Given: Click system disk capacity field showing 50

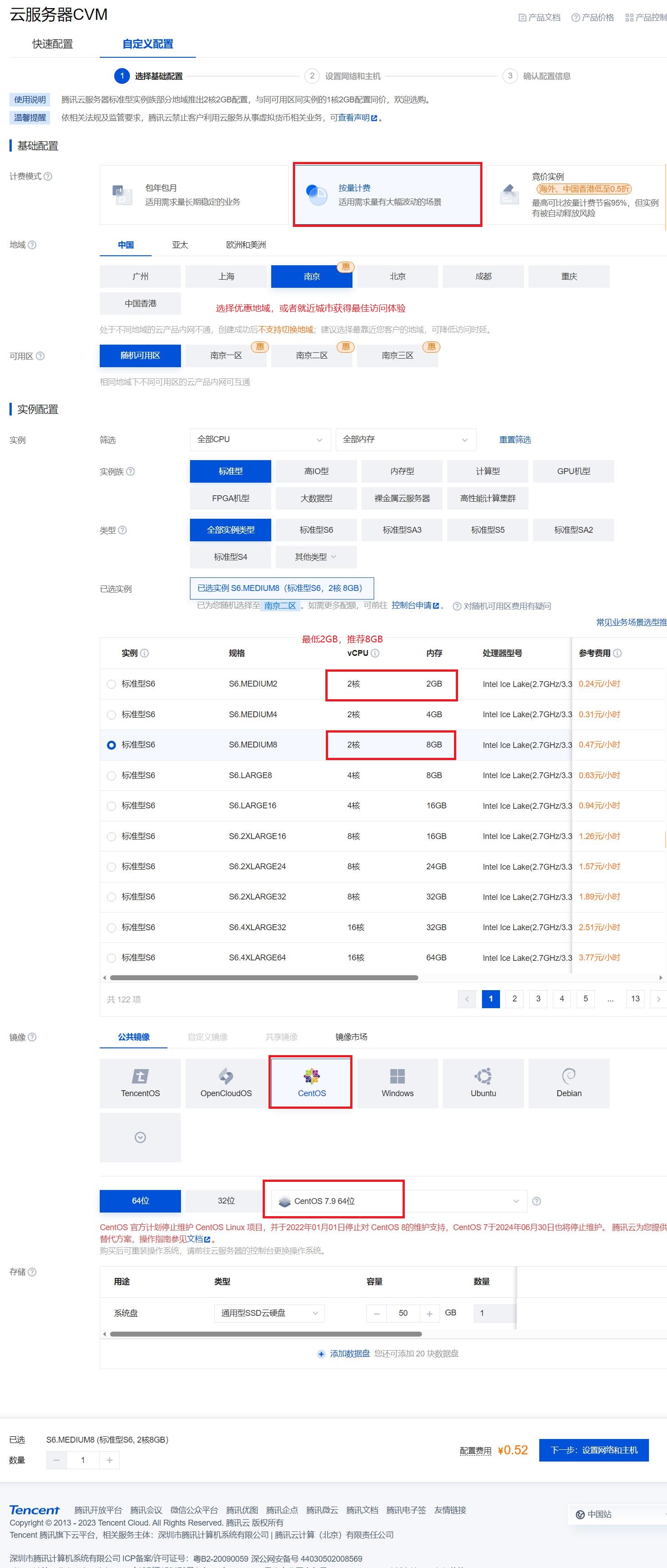Looking at the screenshot, I should [x=403, y=1314].
